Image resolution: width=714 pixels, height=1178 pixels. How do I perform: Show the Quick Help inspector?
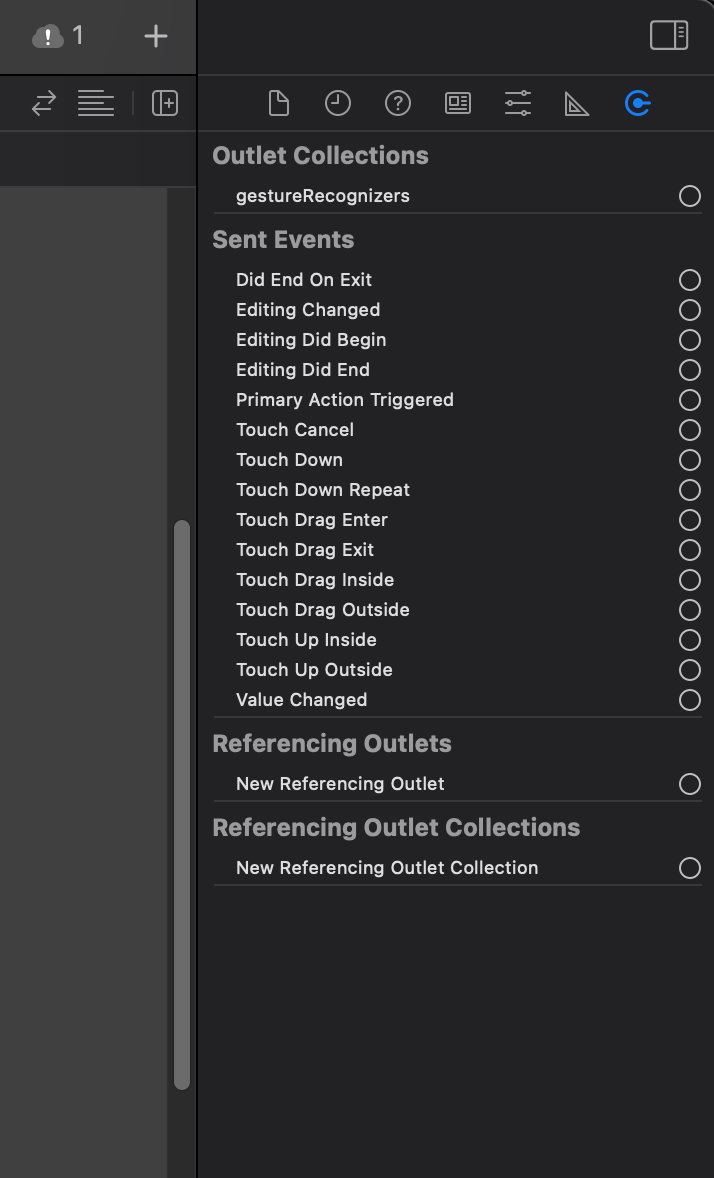point(398,103)
